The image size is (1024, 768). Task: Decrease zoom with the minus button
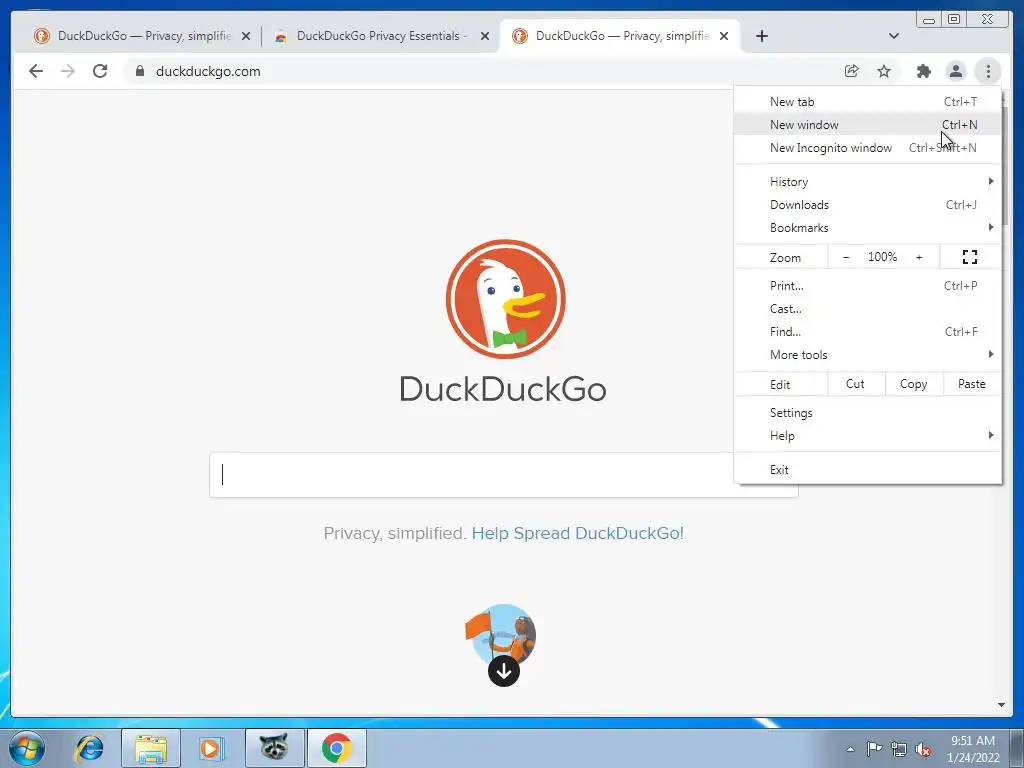pyautogui.click(x=846, y=257)
